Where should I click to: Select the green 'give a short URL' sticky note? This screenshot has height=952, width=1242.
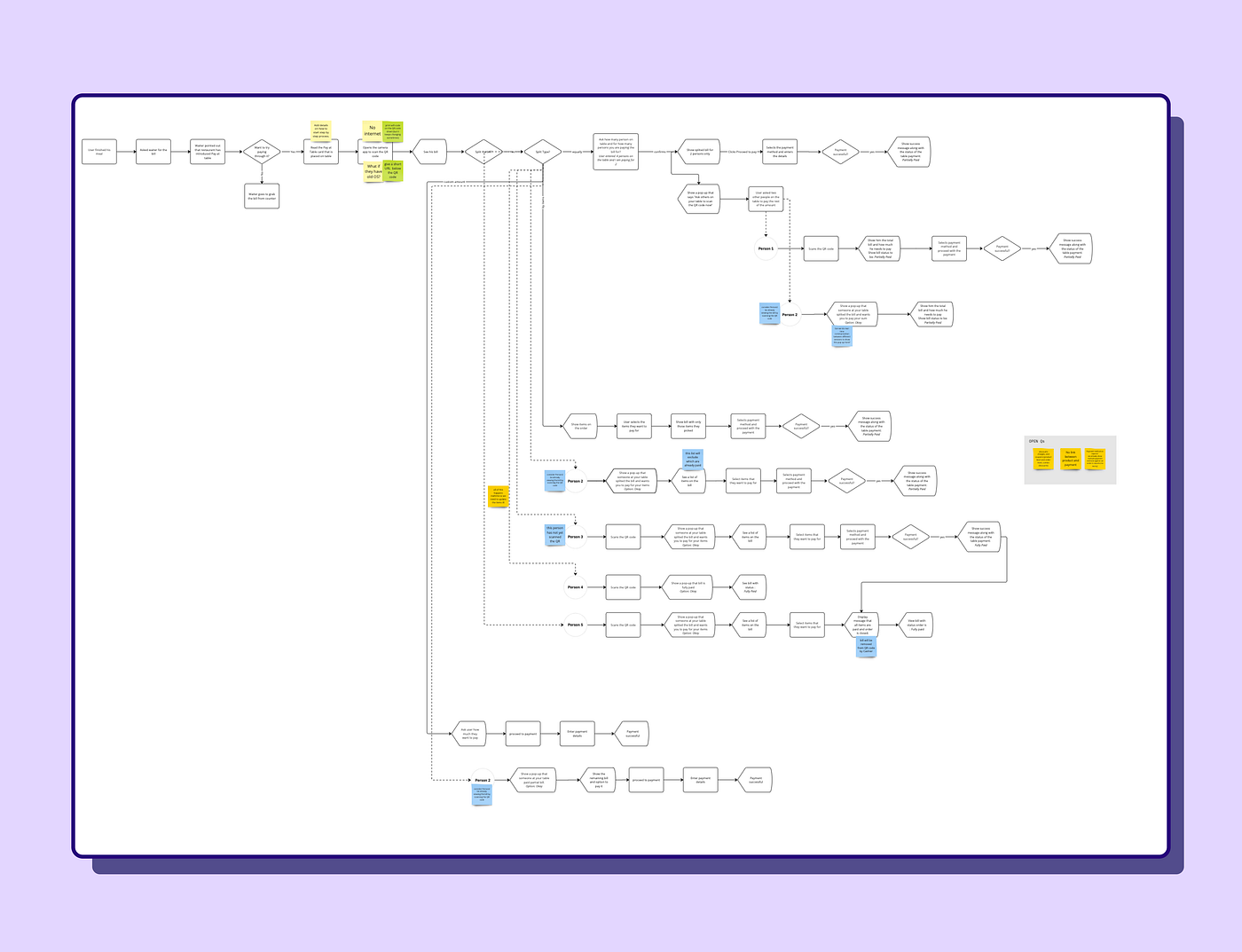click(x=393, y=170)
